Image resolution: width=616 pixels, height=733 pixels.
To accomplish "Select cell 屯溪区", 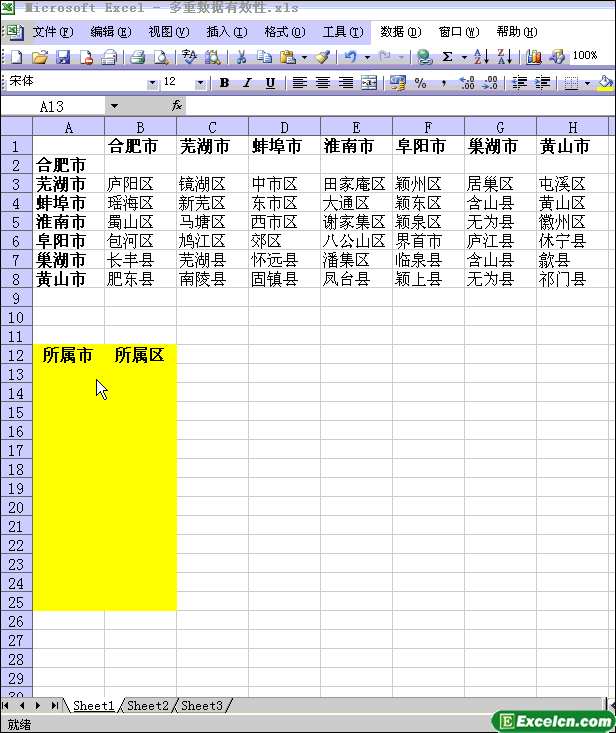I will [x=572, y=184].
